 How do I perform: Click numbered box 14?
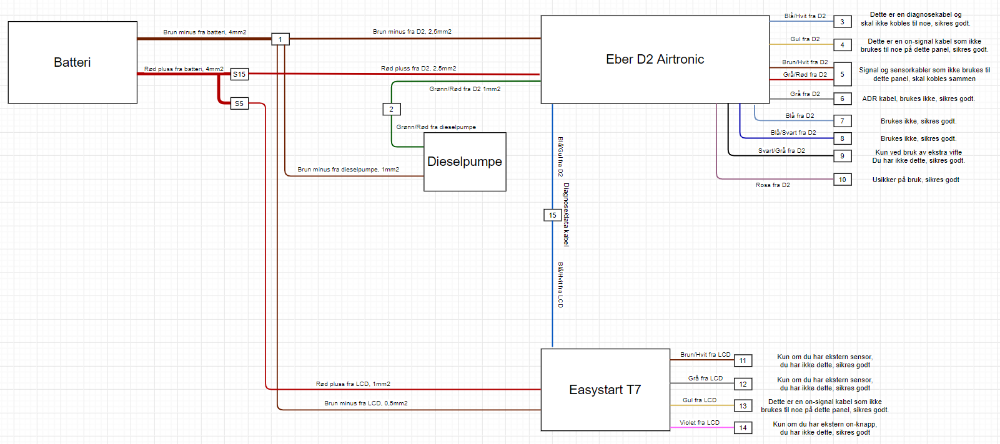743,429
